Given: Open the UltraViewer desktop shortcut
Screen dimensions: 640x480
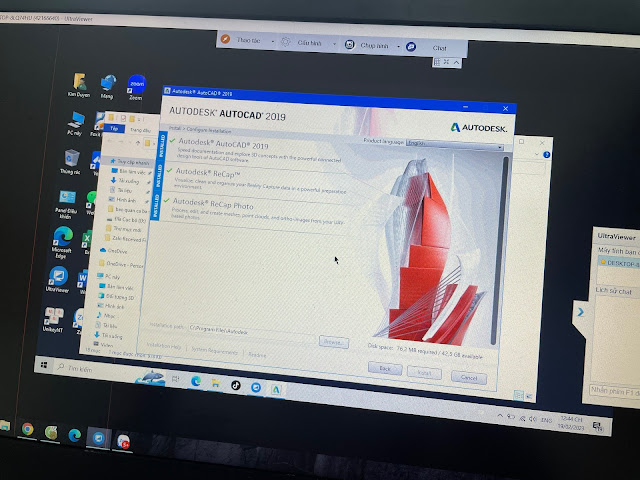Looking at the screenshot, I should 58,280.
